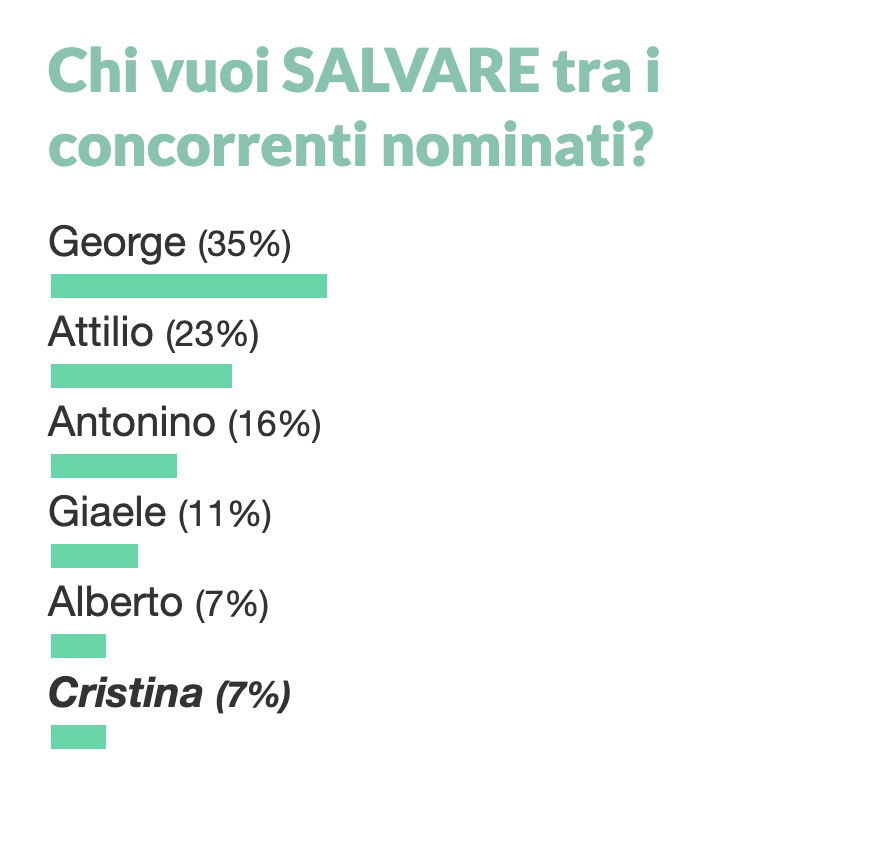Select the Antonino (16%) option label

(x=185, y=423)
